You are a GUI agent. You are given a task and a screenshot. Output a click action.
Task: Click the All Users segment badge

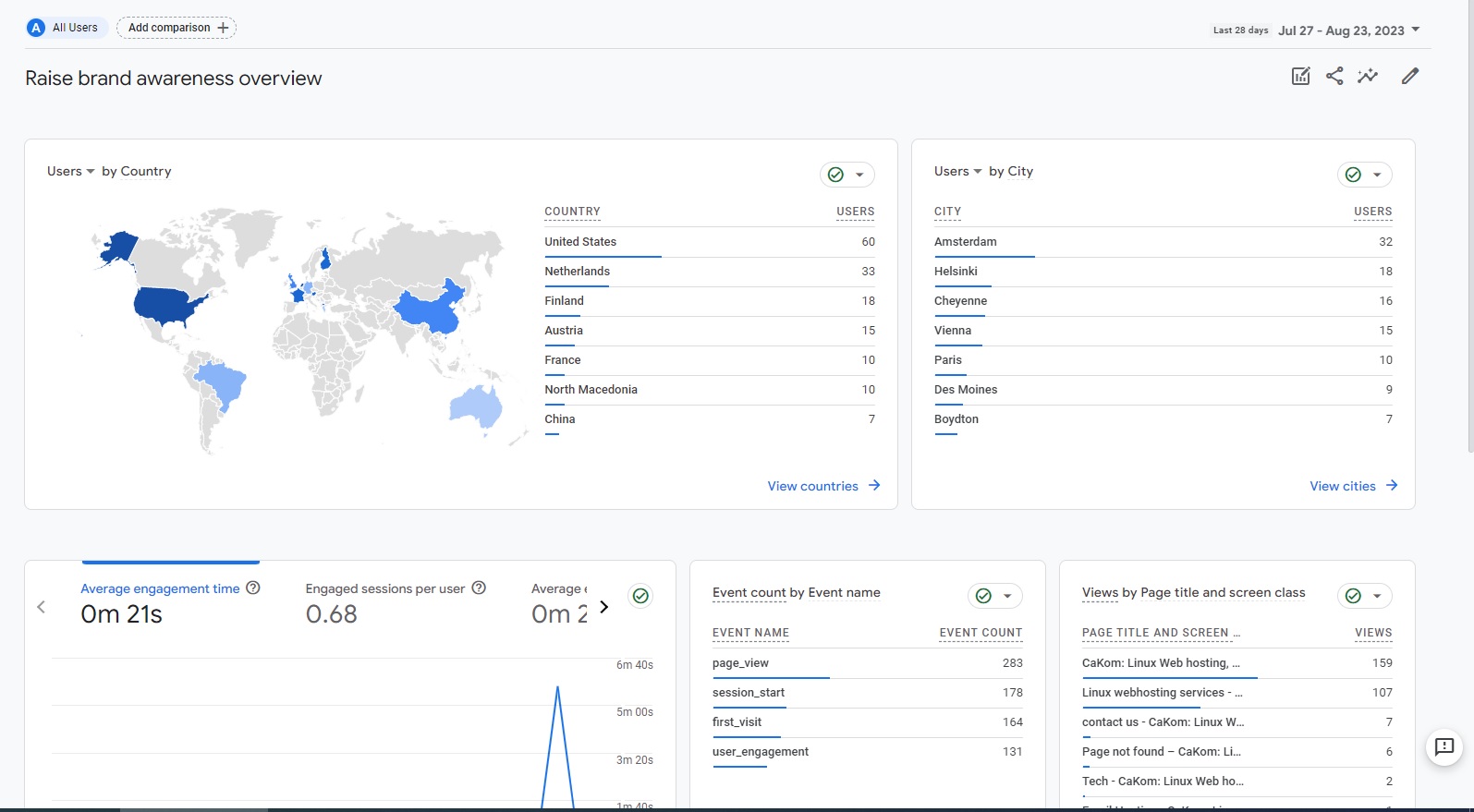36,28
